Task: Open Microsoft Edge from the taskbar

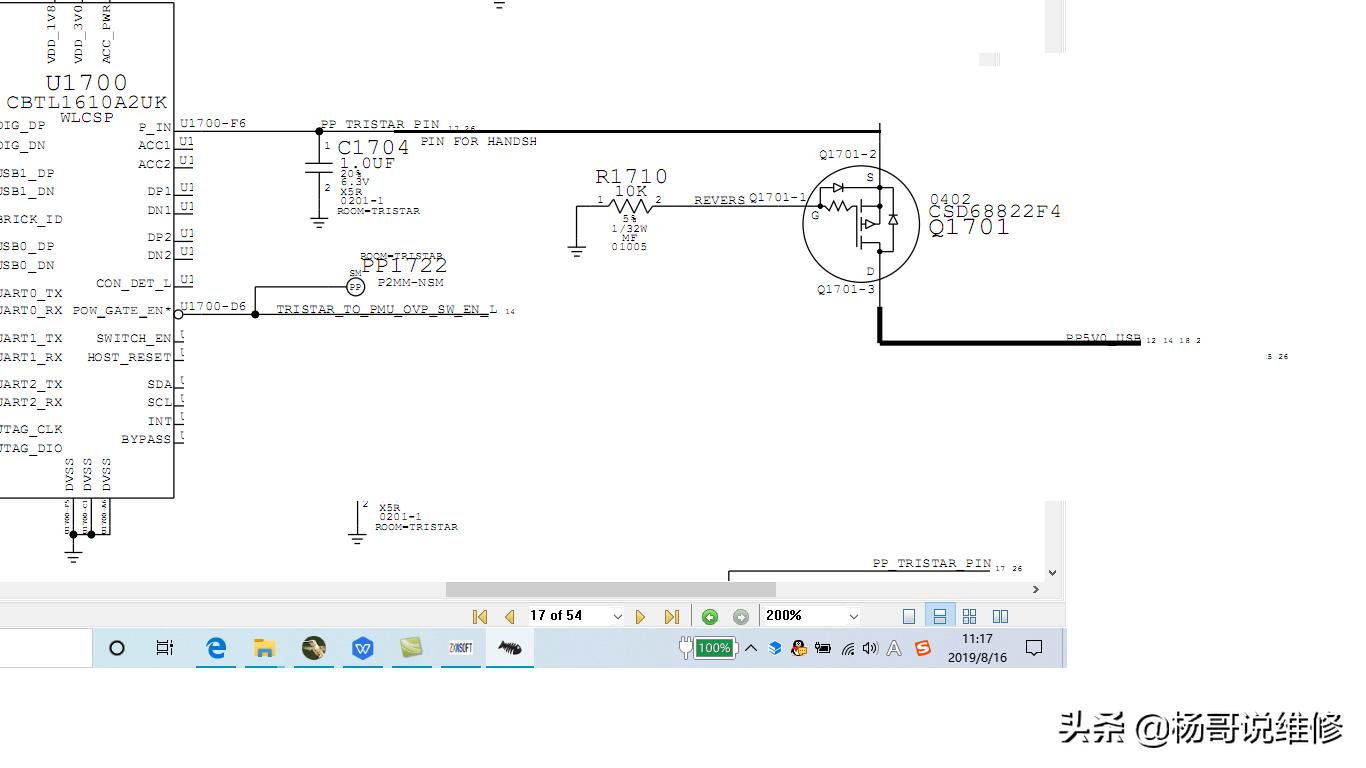Action: [x=216, y=648]
